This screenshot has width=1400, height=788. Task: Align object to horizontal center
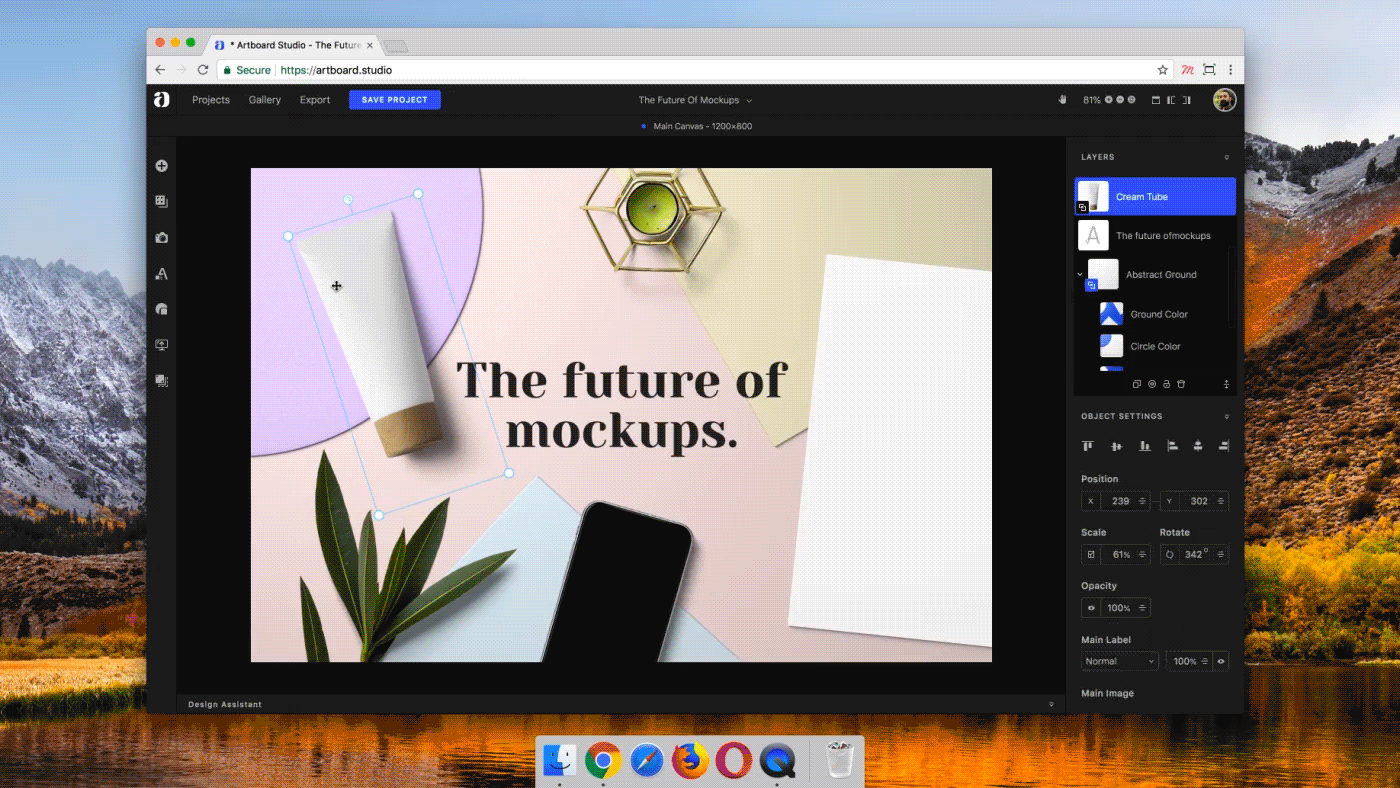point(1198,446)
